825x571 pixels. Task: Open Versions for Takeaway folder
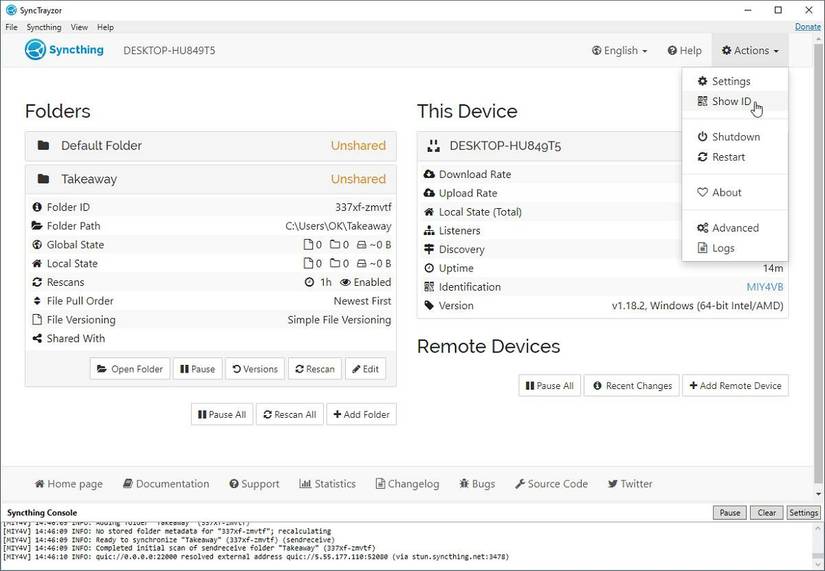[x=255, y=369]
